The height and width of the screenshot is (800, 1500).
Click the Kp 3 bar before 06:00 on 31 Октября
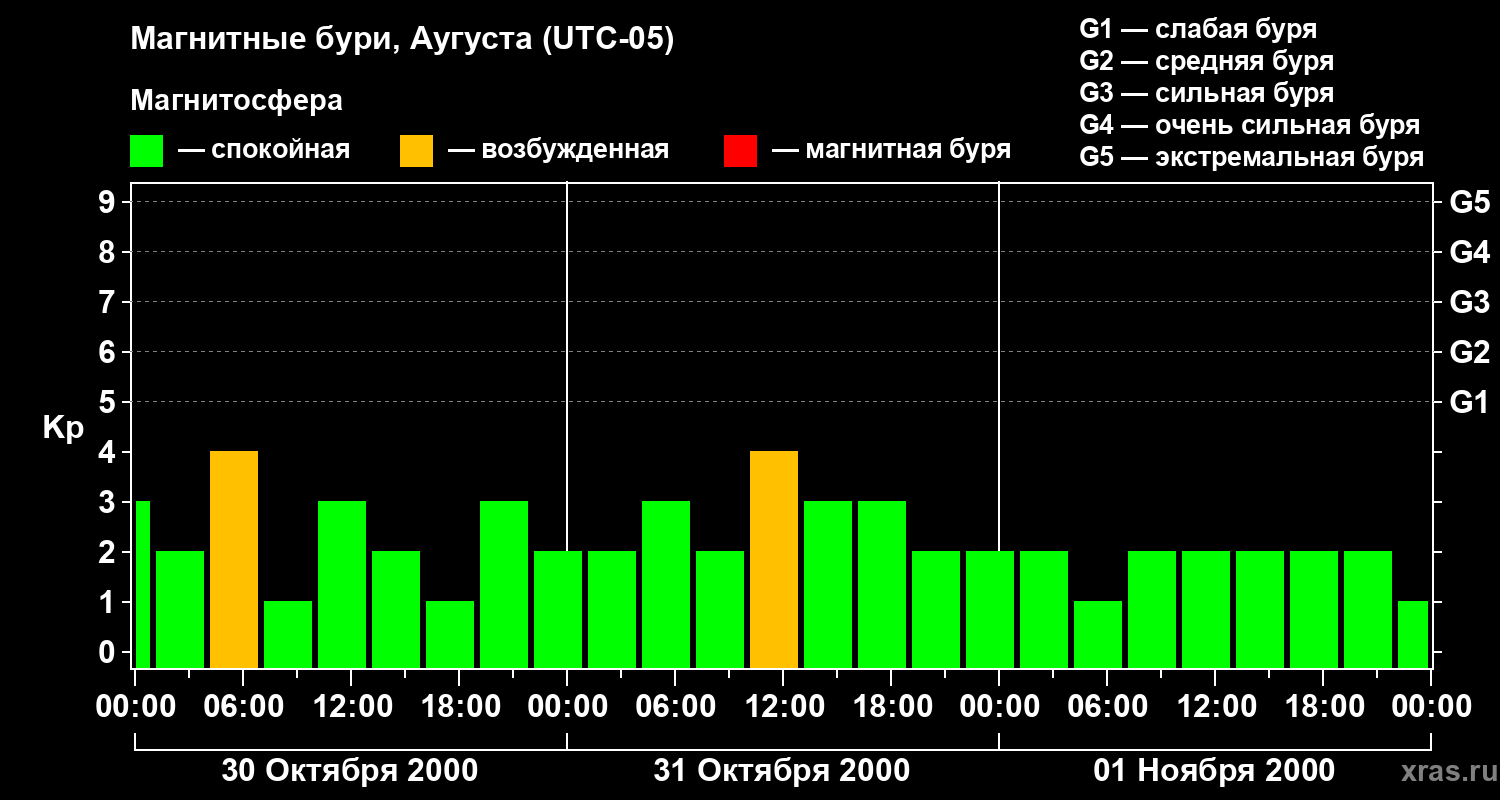[666, 584]
